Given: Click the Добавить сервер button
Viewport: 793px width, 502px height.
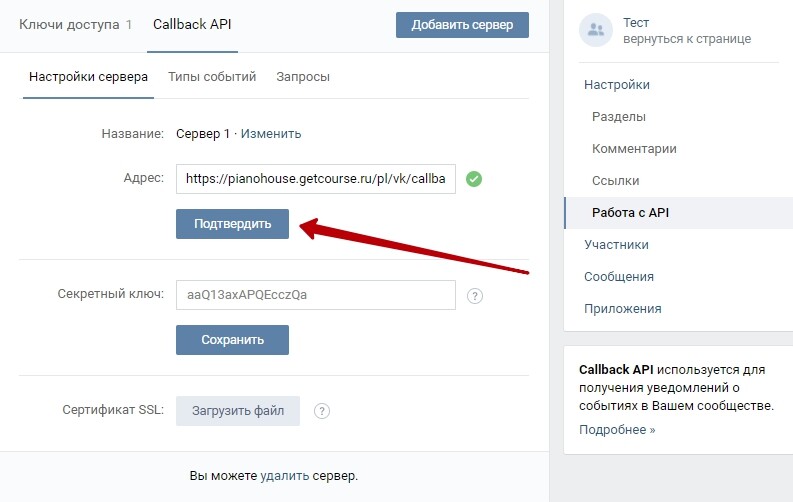Looking at the screenshot, I should click(462, 25).
